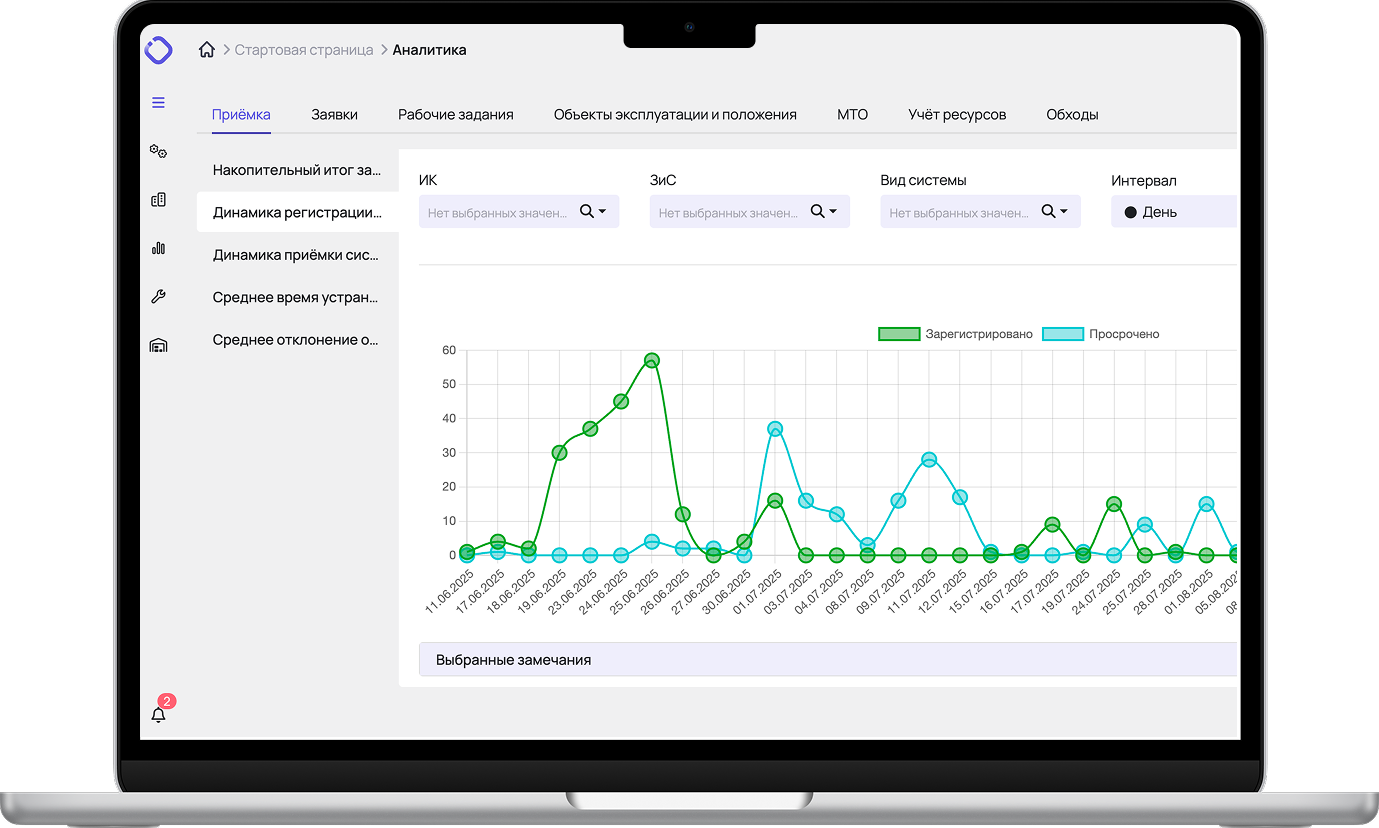Image resolution: width=1379 pixels, height=828 pixels.
Task: Click the green peak point at 25.06.2025
Action: coord(652,360)
